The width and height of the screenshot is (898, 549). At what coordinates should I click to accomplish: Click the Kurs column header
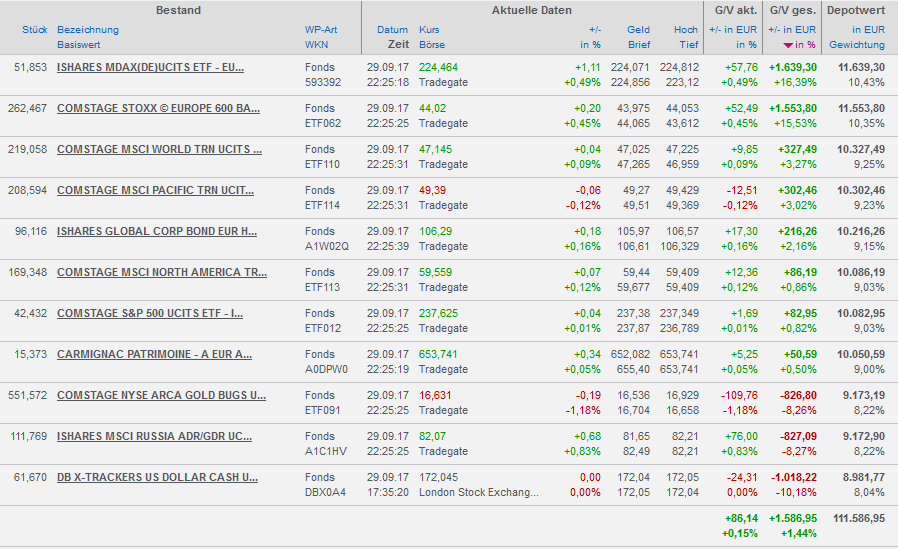pos(429,30)
